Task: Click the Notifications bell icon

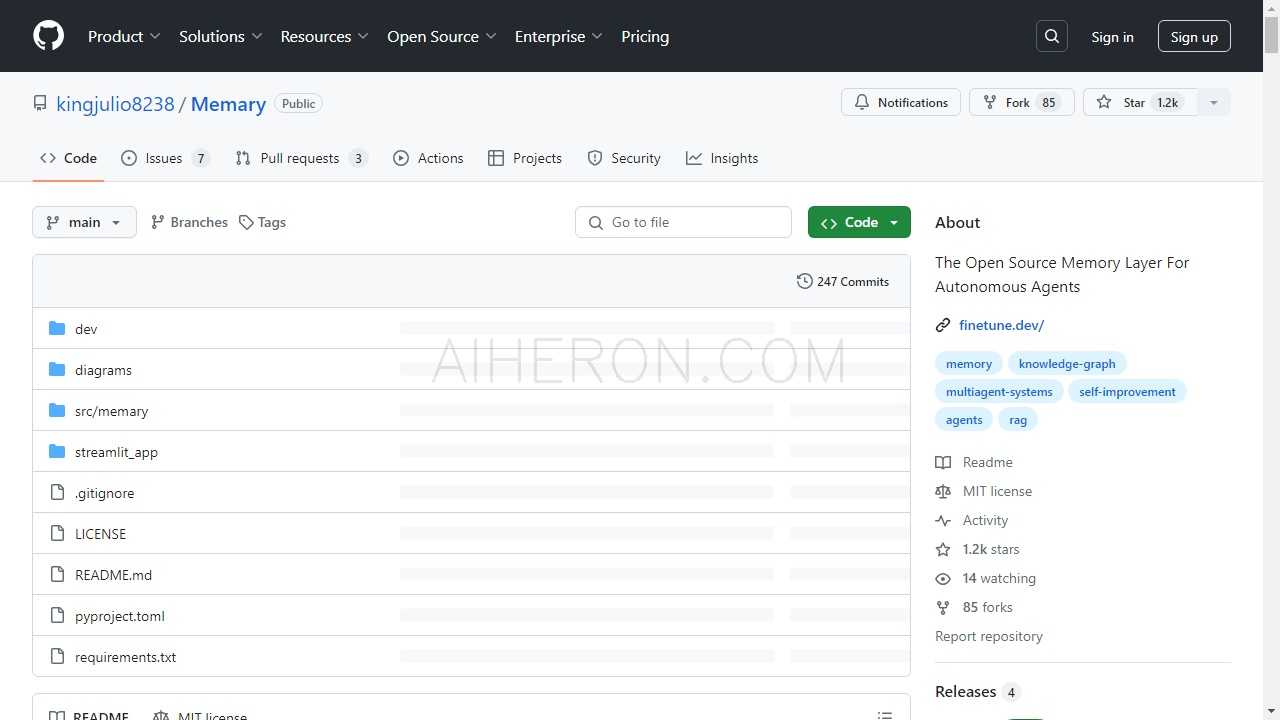Action: [x=862, y=102]
